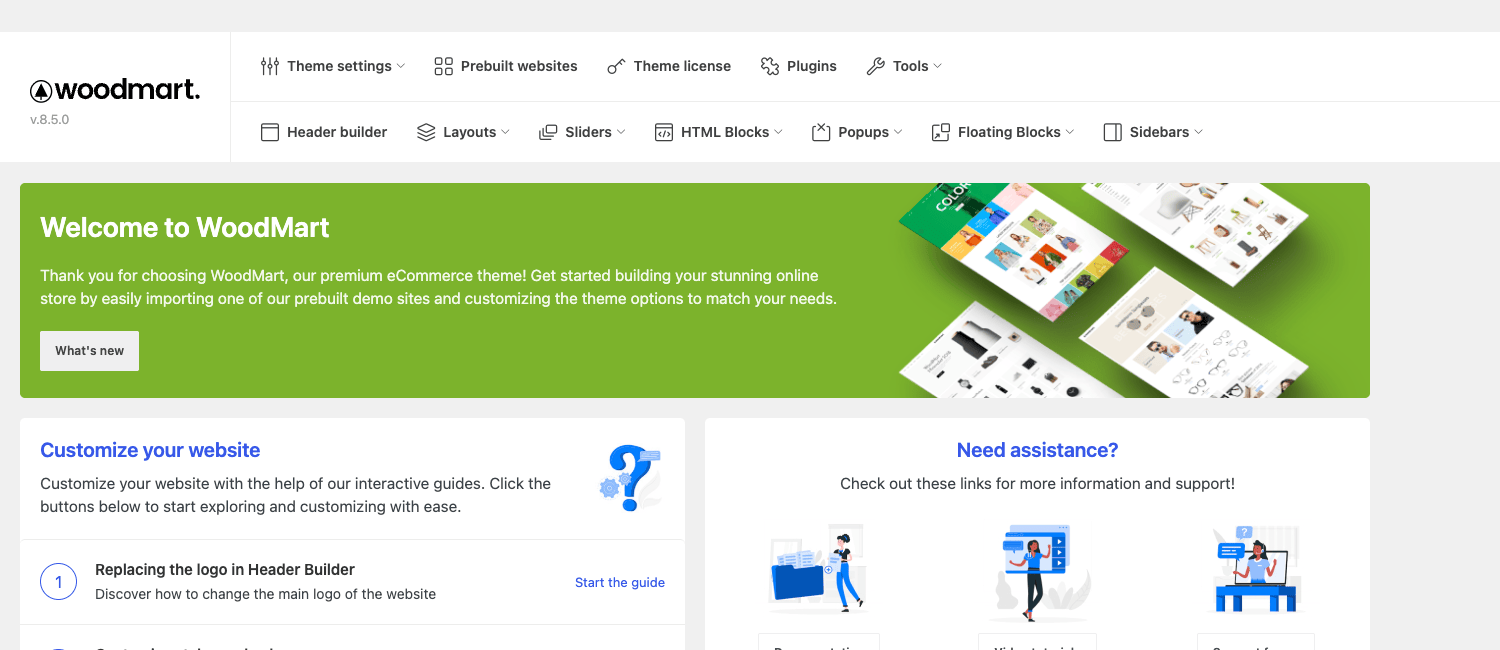This screenshot has width=1500, height=650.
Task: Open the Header builder
Action: click(x=324, y=132)
